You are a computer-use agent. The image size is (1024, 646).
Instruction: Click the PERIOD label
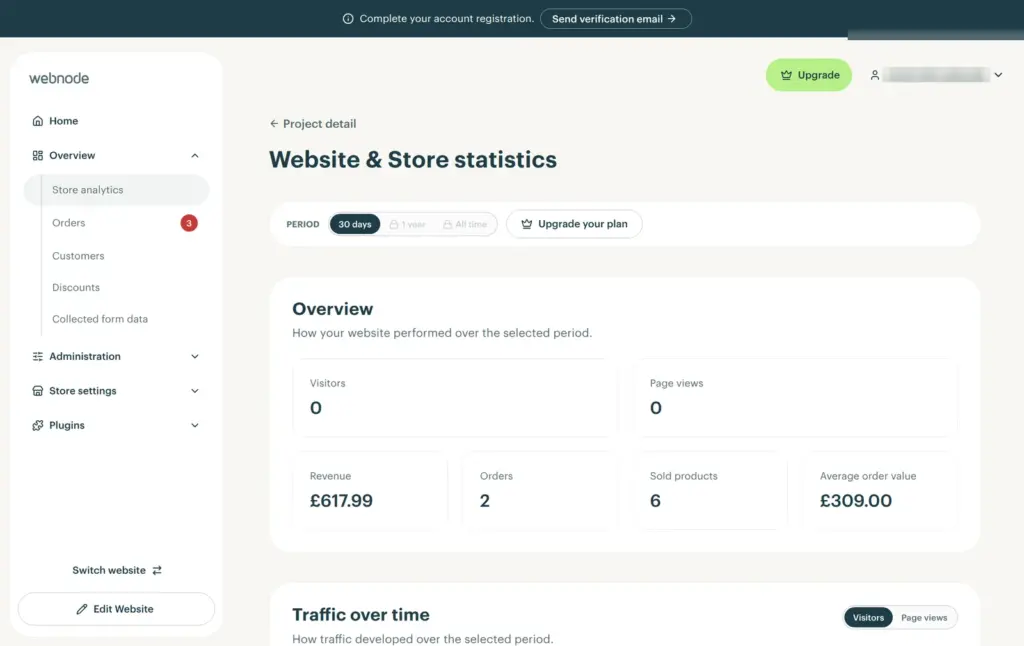(303, 224)
